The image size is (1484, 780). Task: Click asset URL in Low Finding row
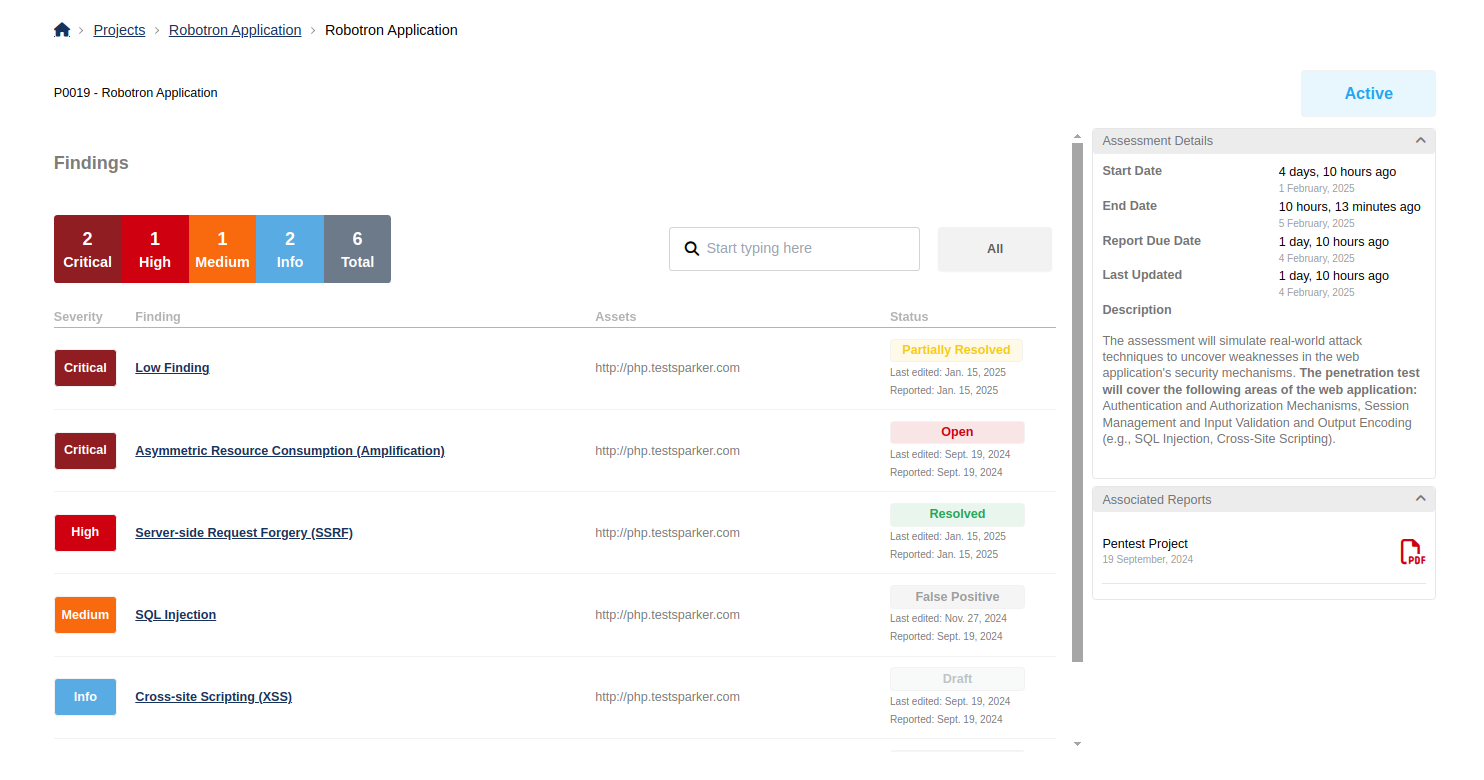667,368
